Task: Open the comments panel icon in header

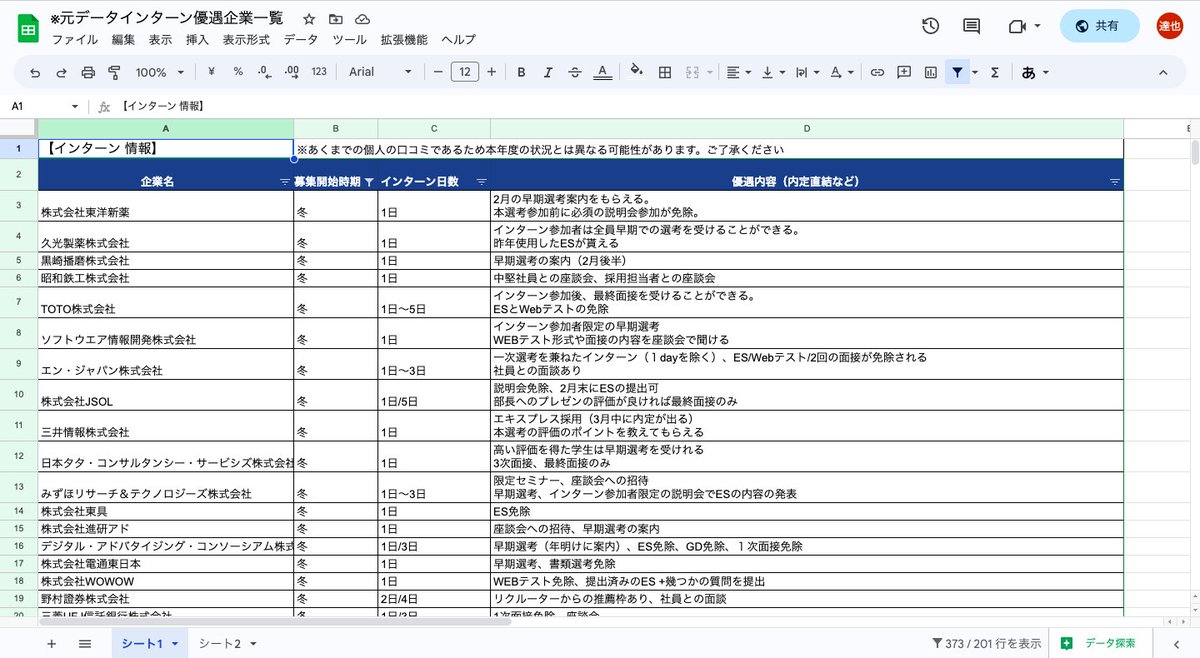Action: [x=971, y=26]
